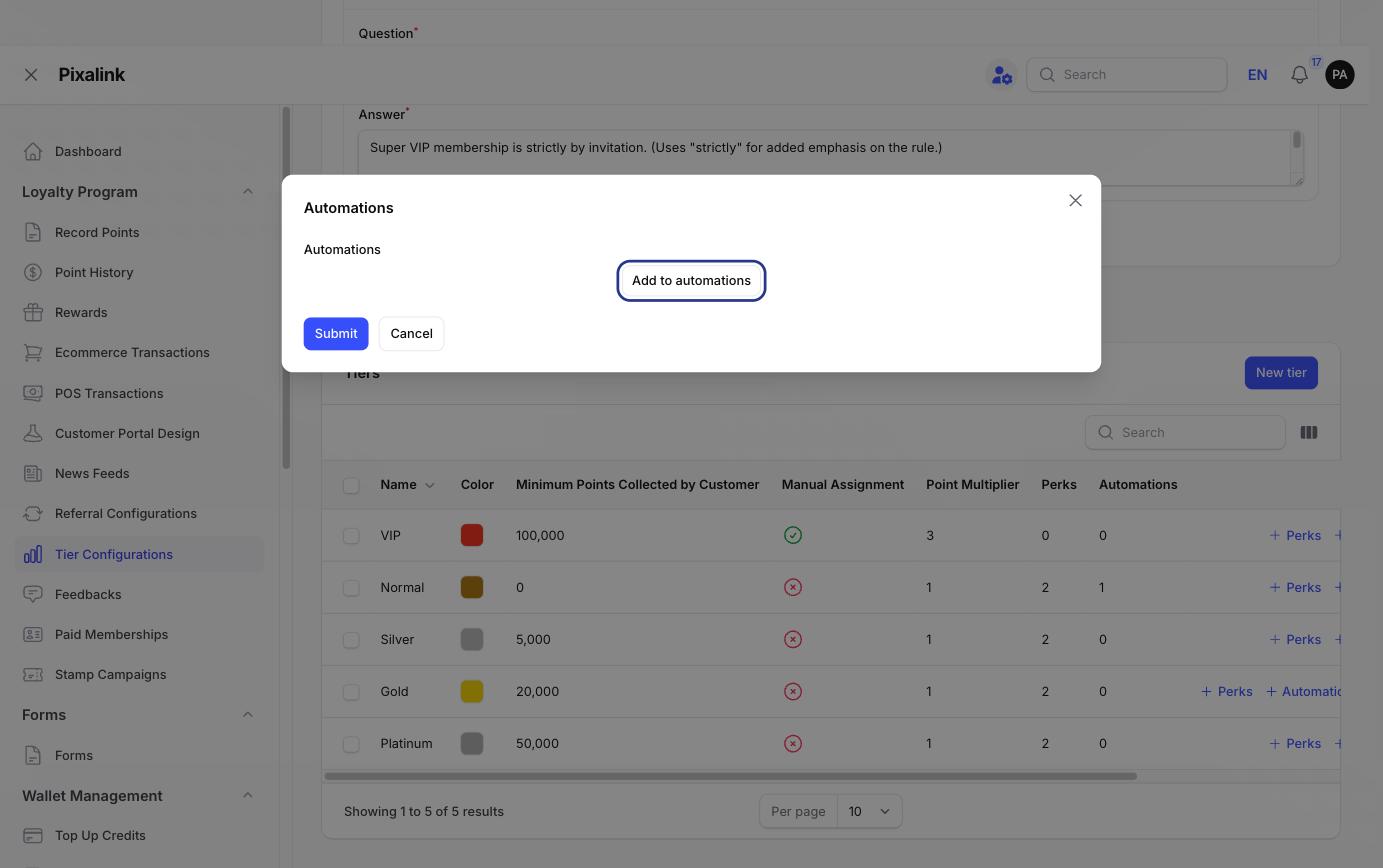Open Stamp Campaigns page

[139, 675]
